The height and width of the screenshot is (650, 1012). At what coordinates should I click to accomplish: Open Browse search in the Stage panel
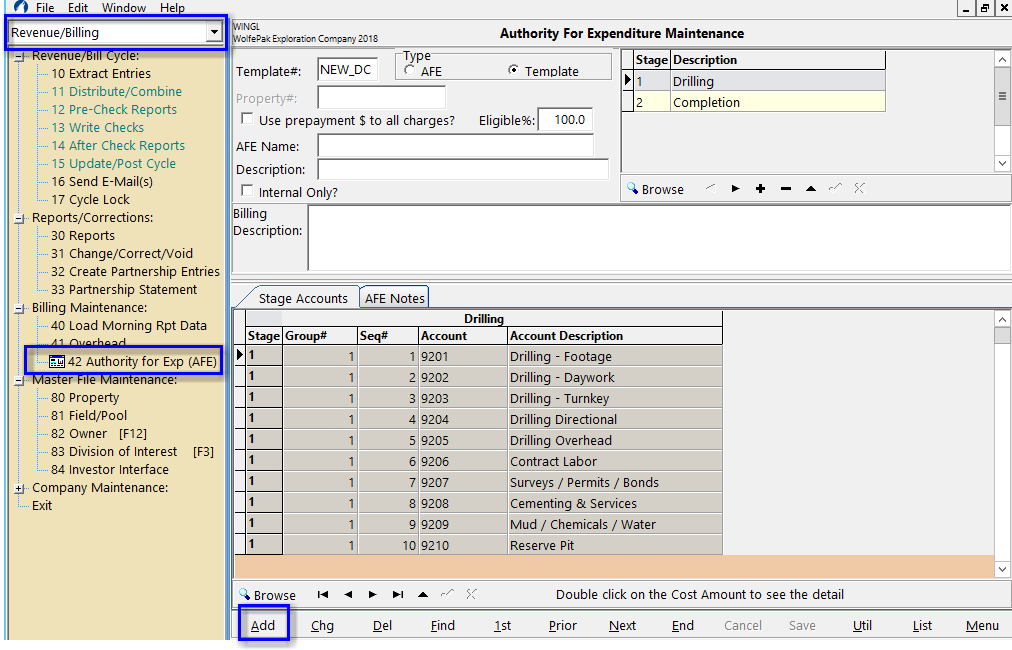point(655,188)
